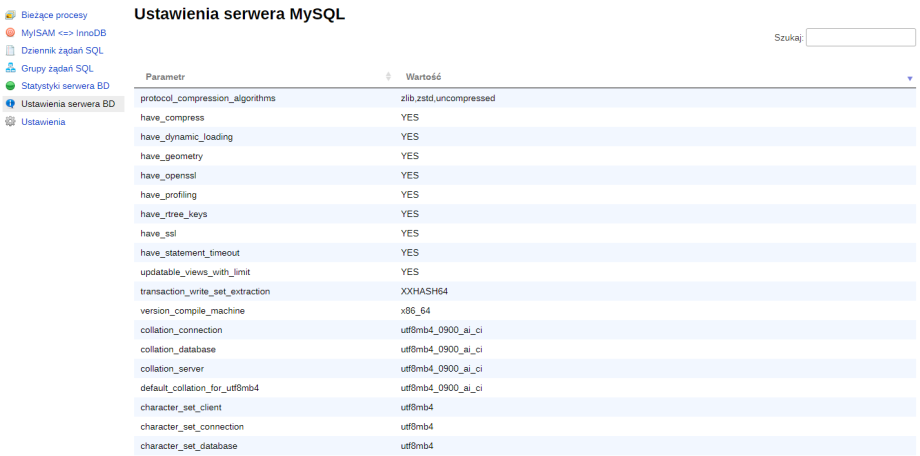Click the Wartość descending sort arrow
The image size is (920, 456).
click(x=910, y=78)
